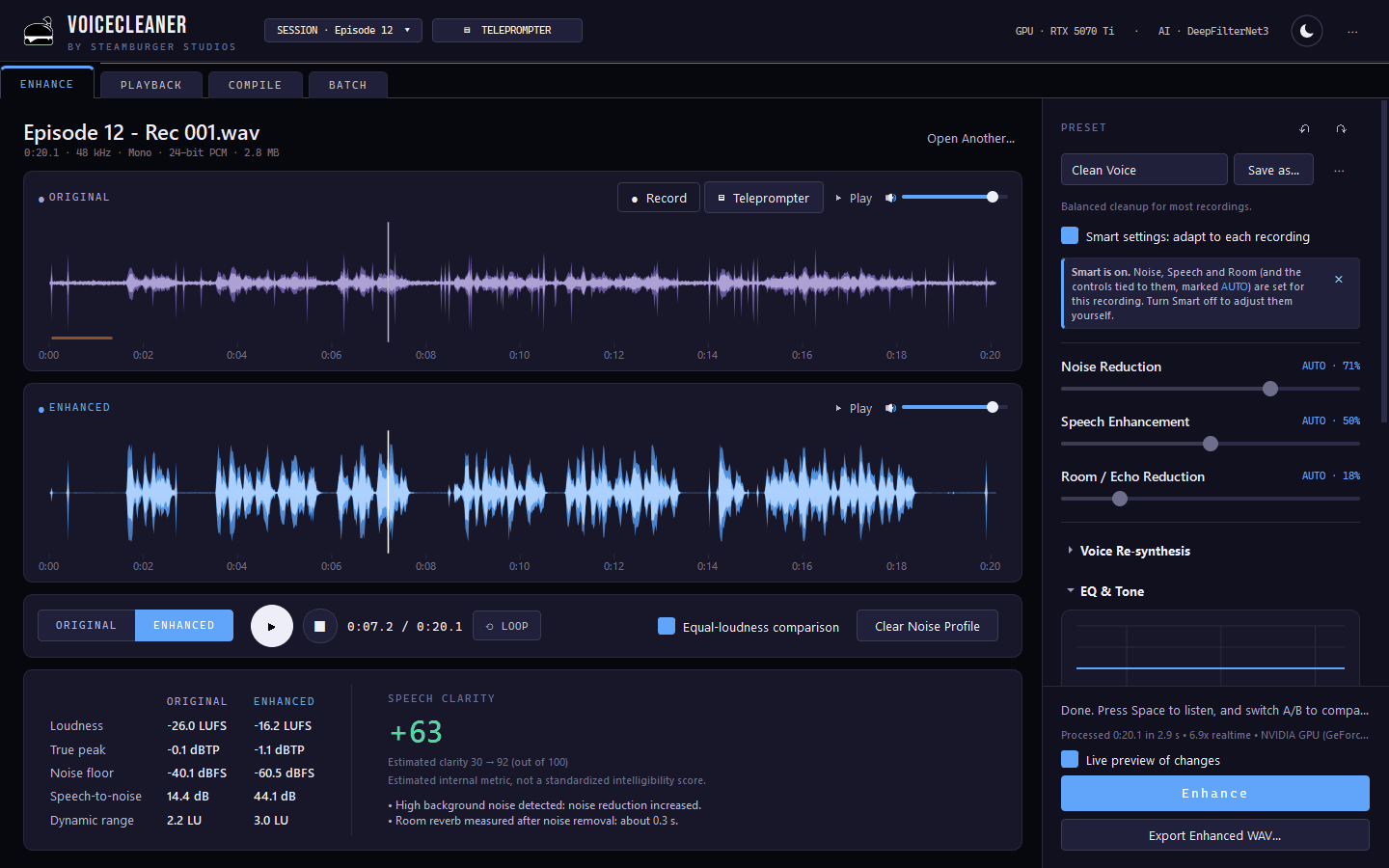Play the Enhanced track

(x=854, y=408)
